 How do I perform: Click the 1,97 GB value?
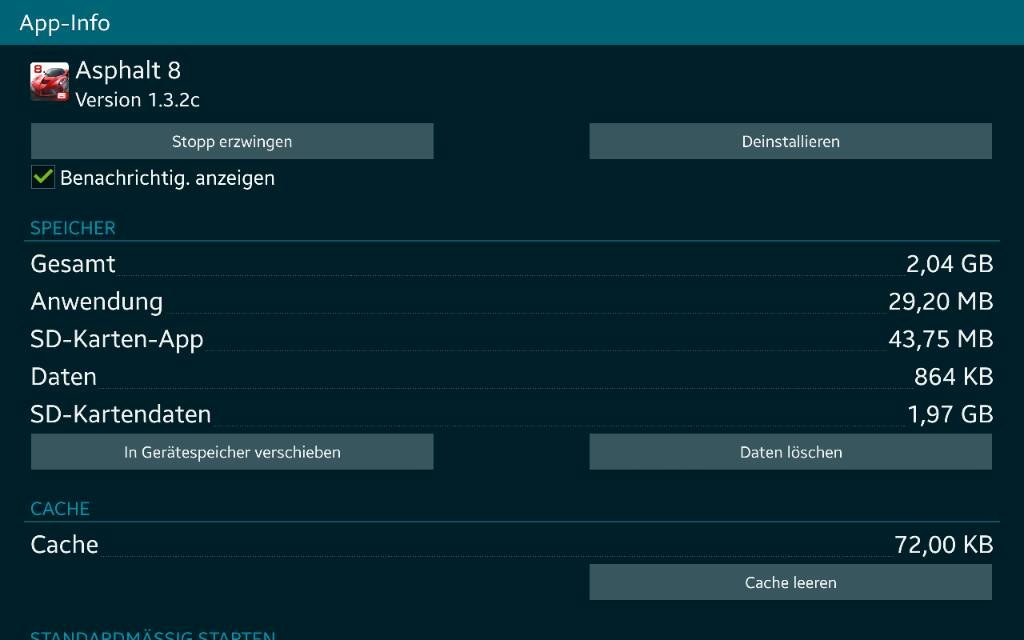(950, 414)
